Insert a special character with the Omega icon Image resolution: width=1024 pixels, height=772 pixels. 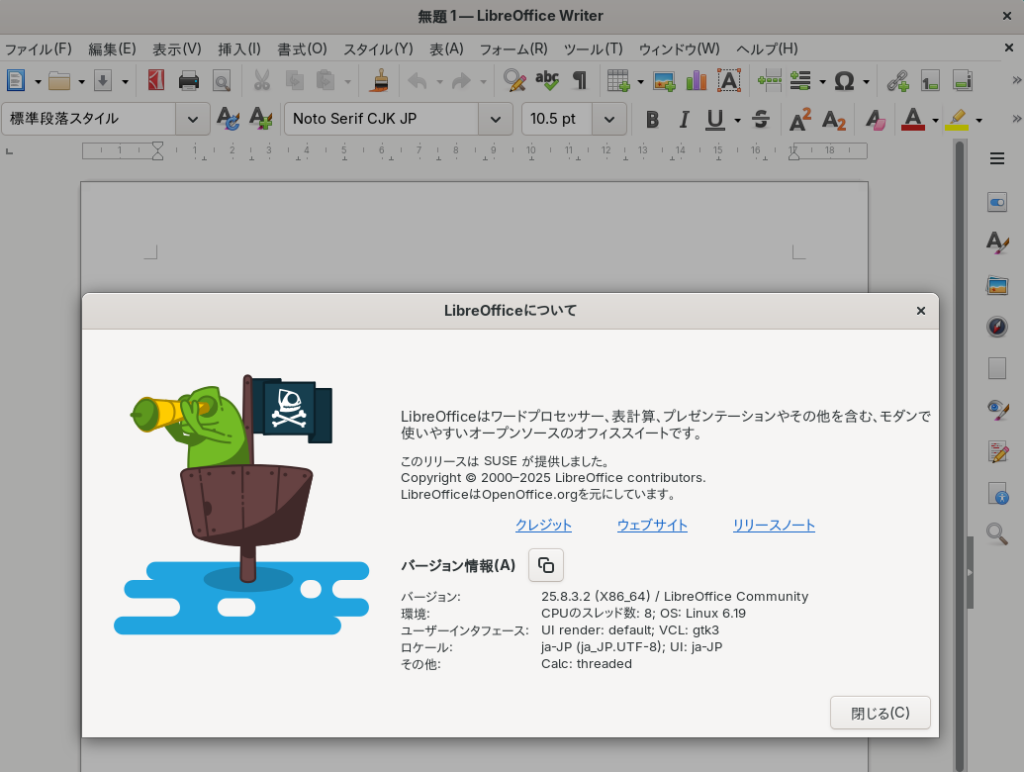(x=844, y=81)
